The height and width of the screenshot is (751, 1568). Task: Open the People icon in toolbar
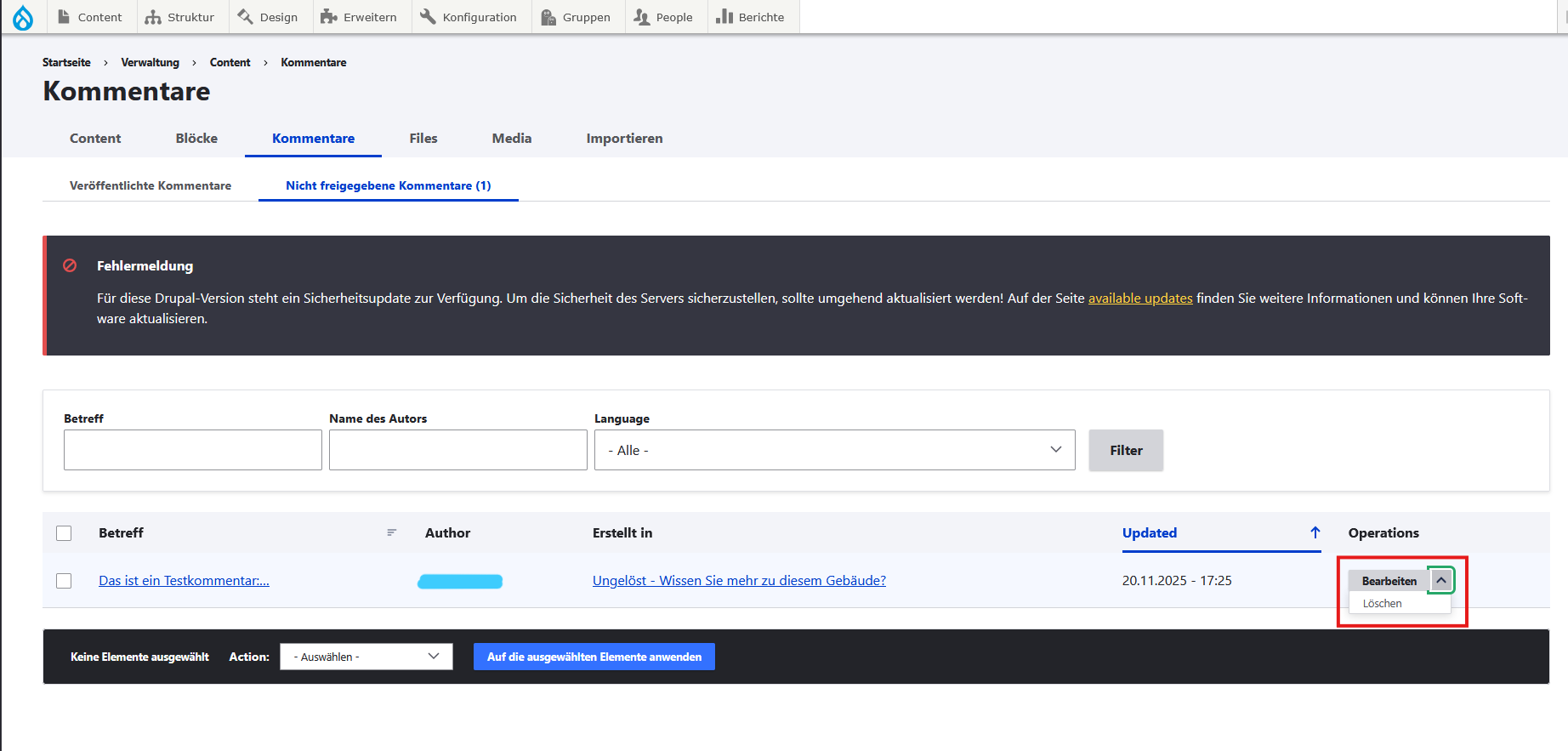[x=641, y=17]
